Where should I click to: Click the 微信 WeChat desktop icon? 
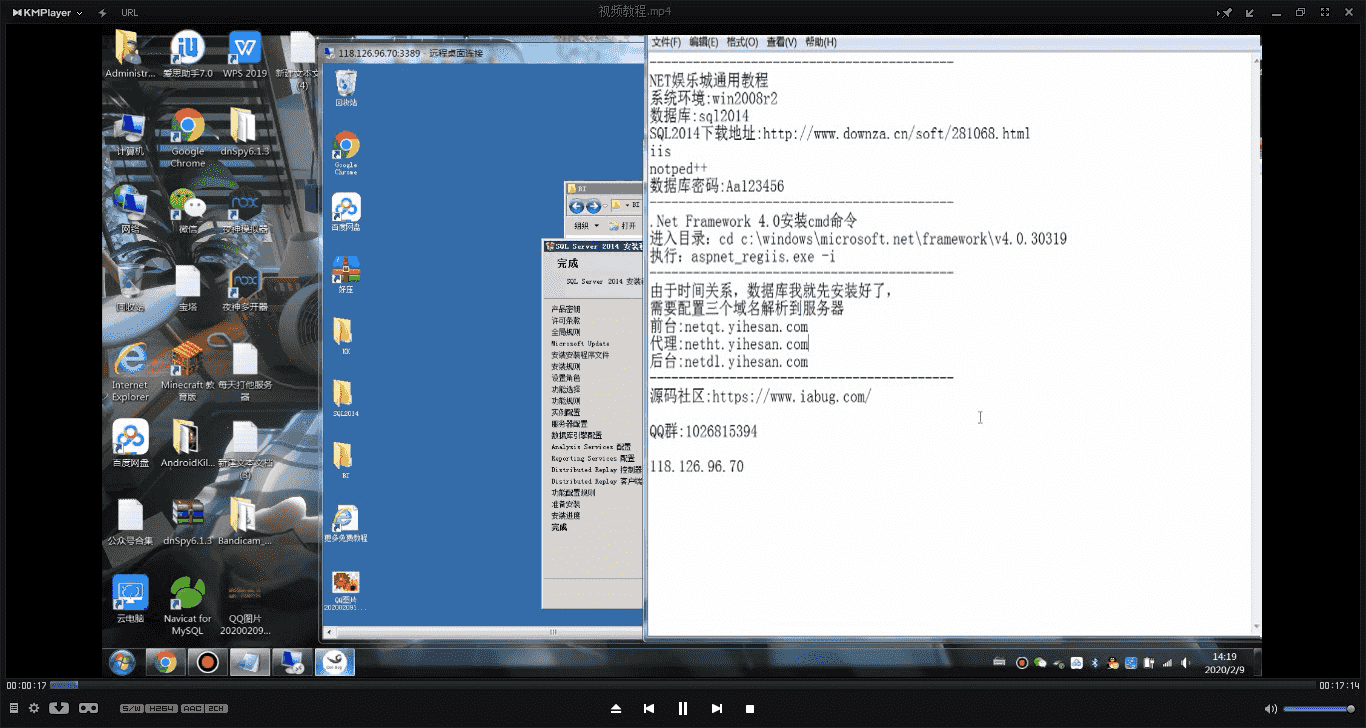pos(187,210)
